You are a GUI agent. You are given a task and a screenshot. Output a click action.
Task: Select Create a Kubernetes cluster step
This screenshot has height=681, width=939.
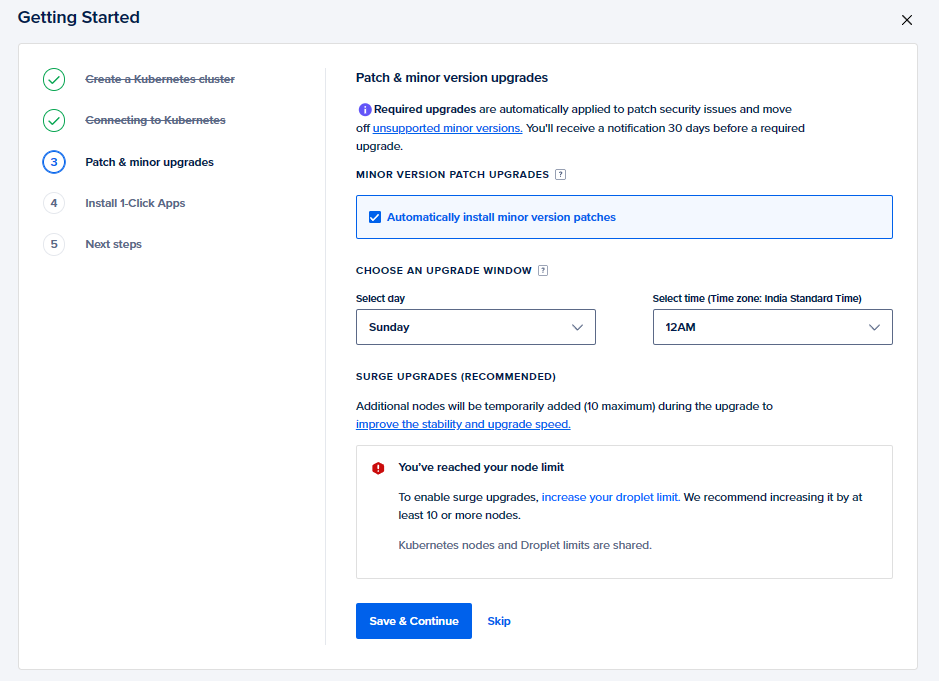click(x=160, y=79)
